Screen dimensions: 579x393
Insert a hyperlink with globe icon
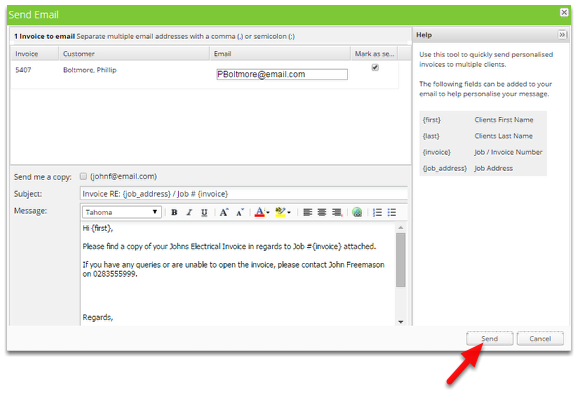coord(357,212)
